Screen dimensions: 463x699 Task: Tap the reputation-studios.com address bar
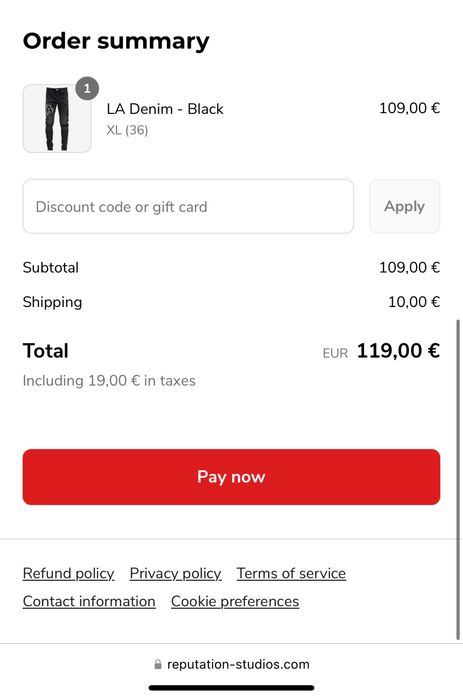(x=231, y=664)
